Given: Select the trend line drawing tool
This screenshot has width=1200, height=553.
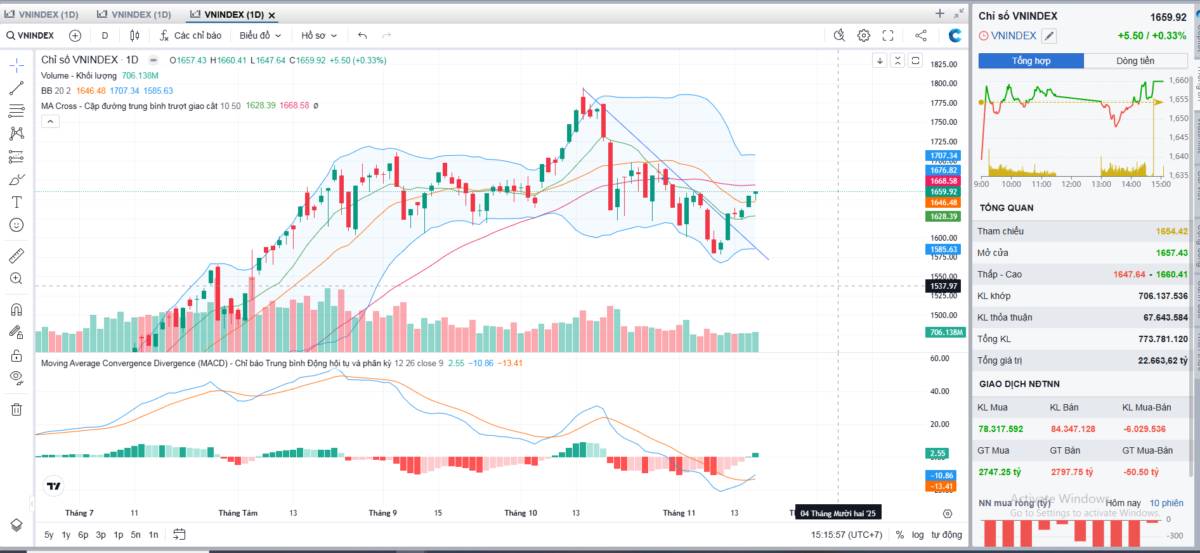Looking at the screenshot, I should (16, 88).
